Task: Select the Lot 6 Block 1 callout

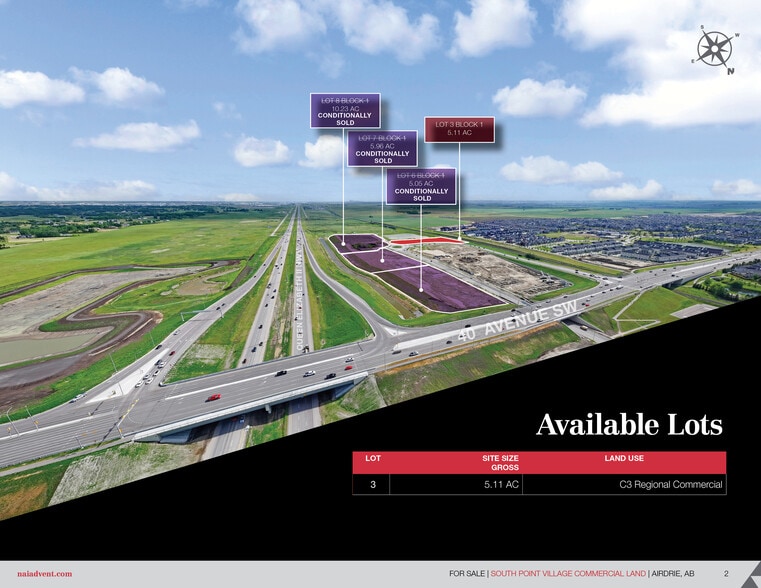Action: click(420, 186)
